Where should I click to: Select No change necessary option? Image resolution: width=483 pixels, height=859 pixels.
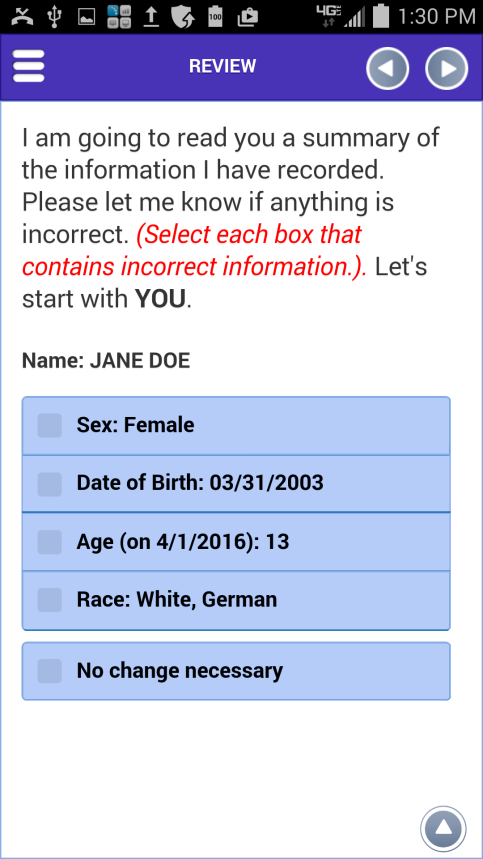pos(236,671)
